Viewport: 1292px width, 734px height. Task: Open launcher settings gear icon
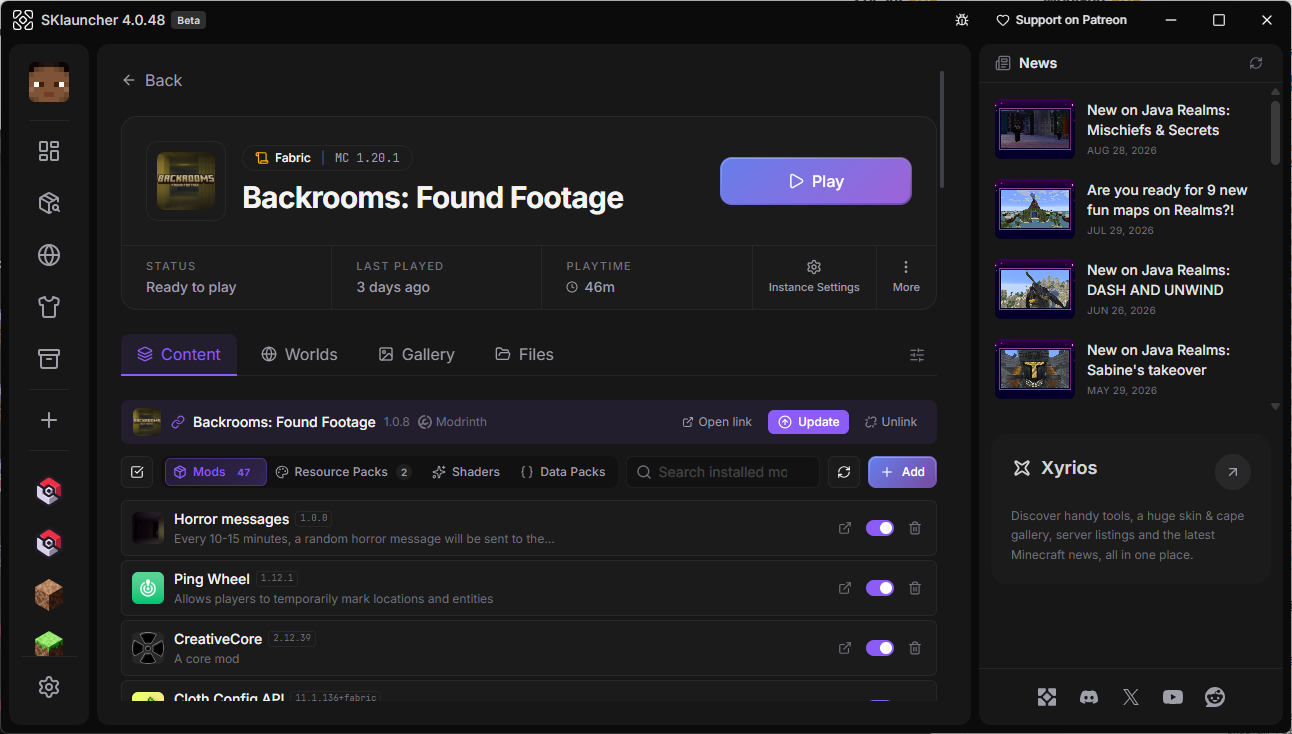[49, 687]
